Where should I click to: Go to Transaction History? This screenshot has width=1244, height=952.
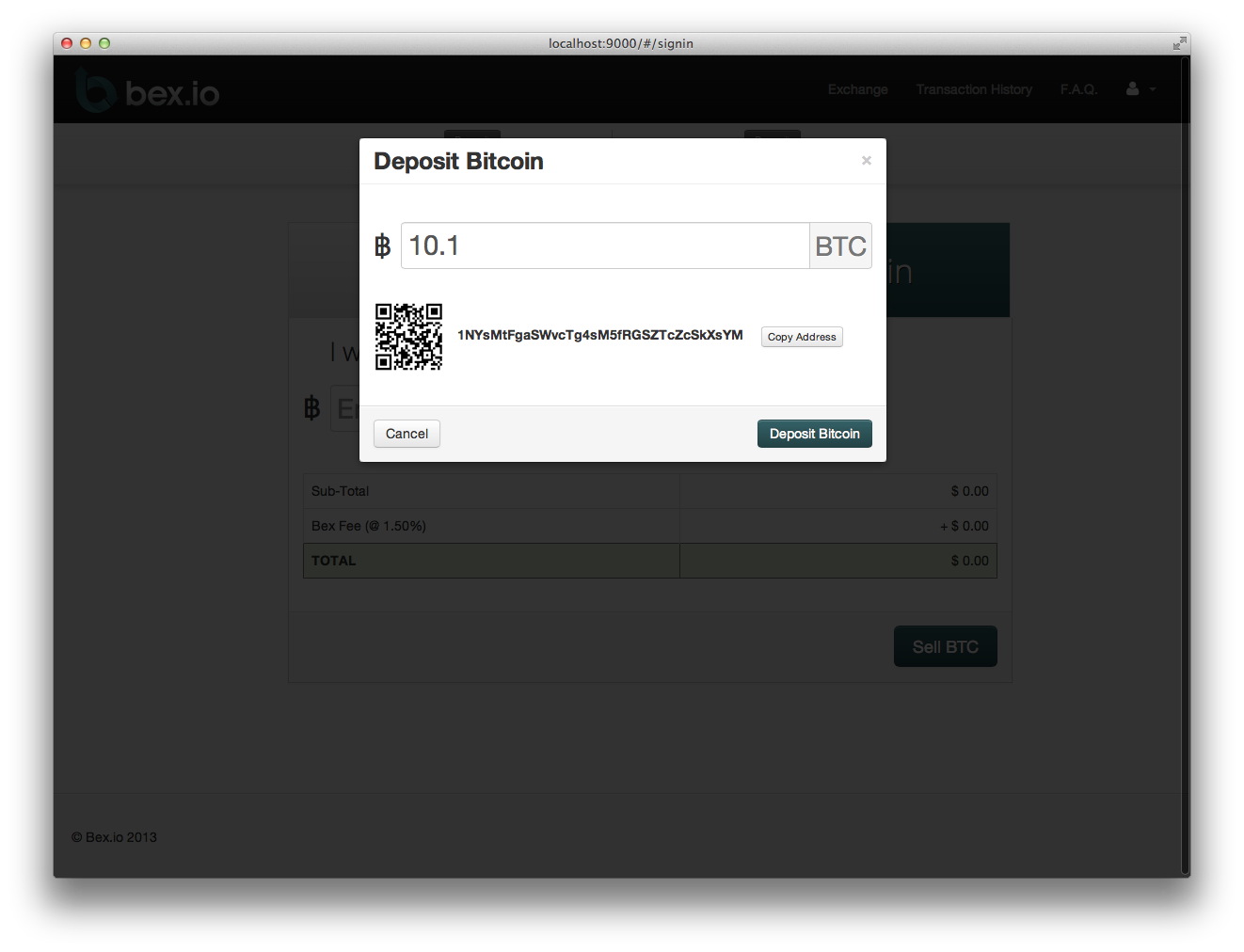click(x=974, y=89)
